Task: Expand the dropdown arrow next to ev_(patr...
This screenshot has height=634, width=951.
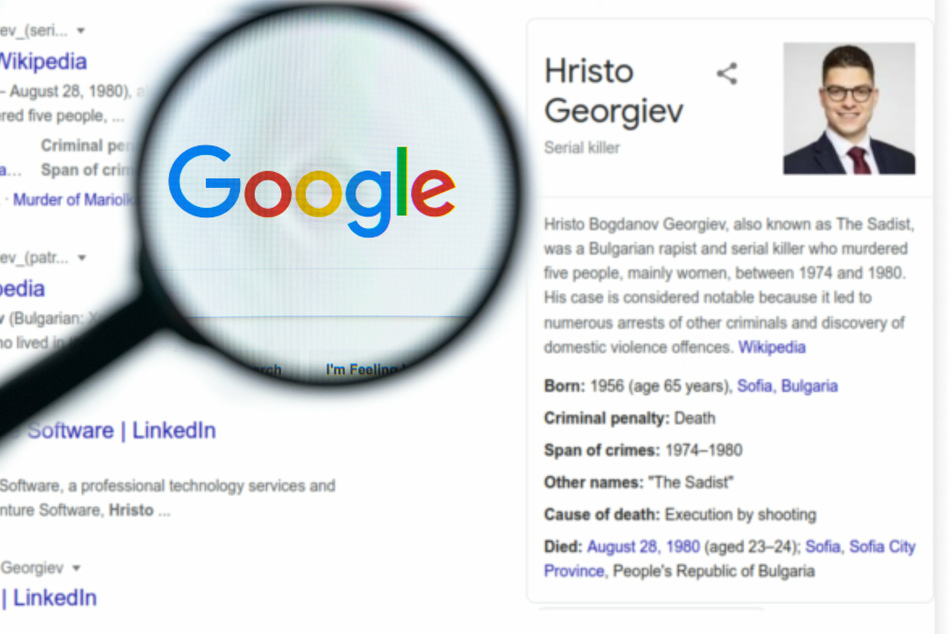Action: [x=82, y=258]
